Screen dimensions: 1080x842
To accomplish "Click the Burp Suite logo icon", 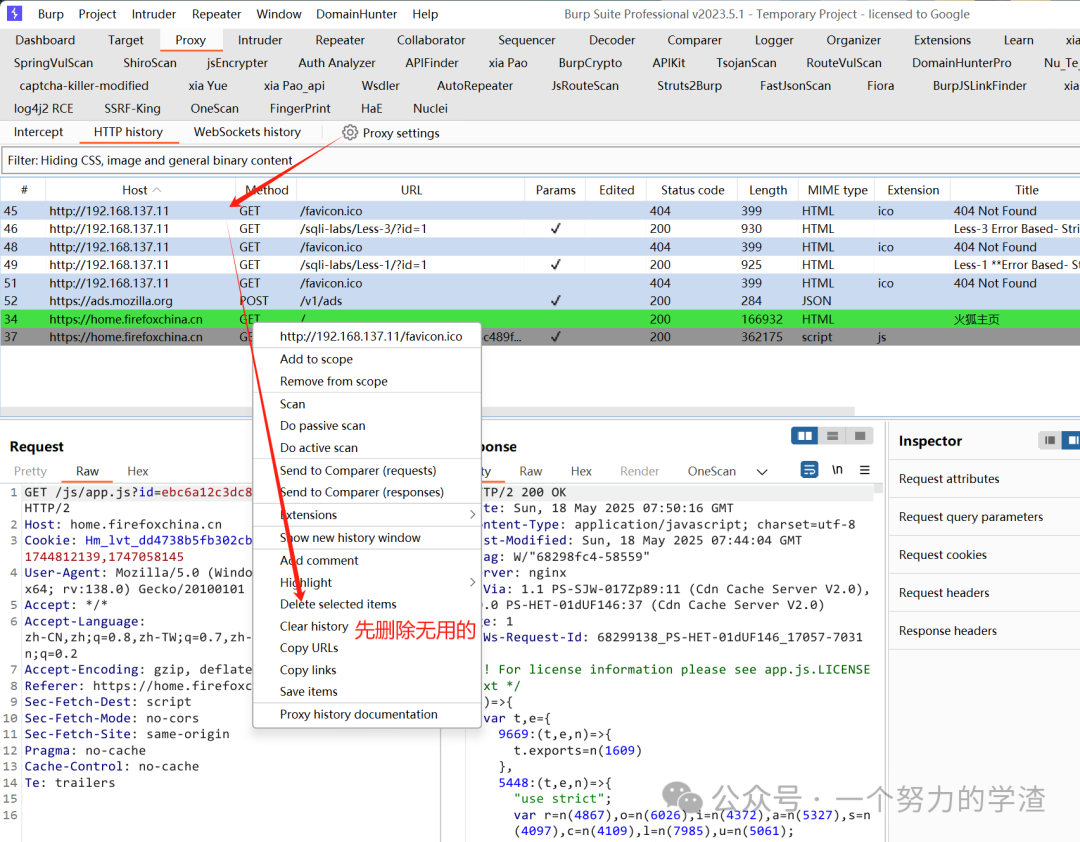I will coord(14,13).
